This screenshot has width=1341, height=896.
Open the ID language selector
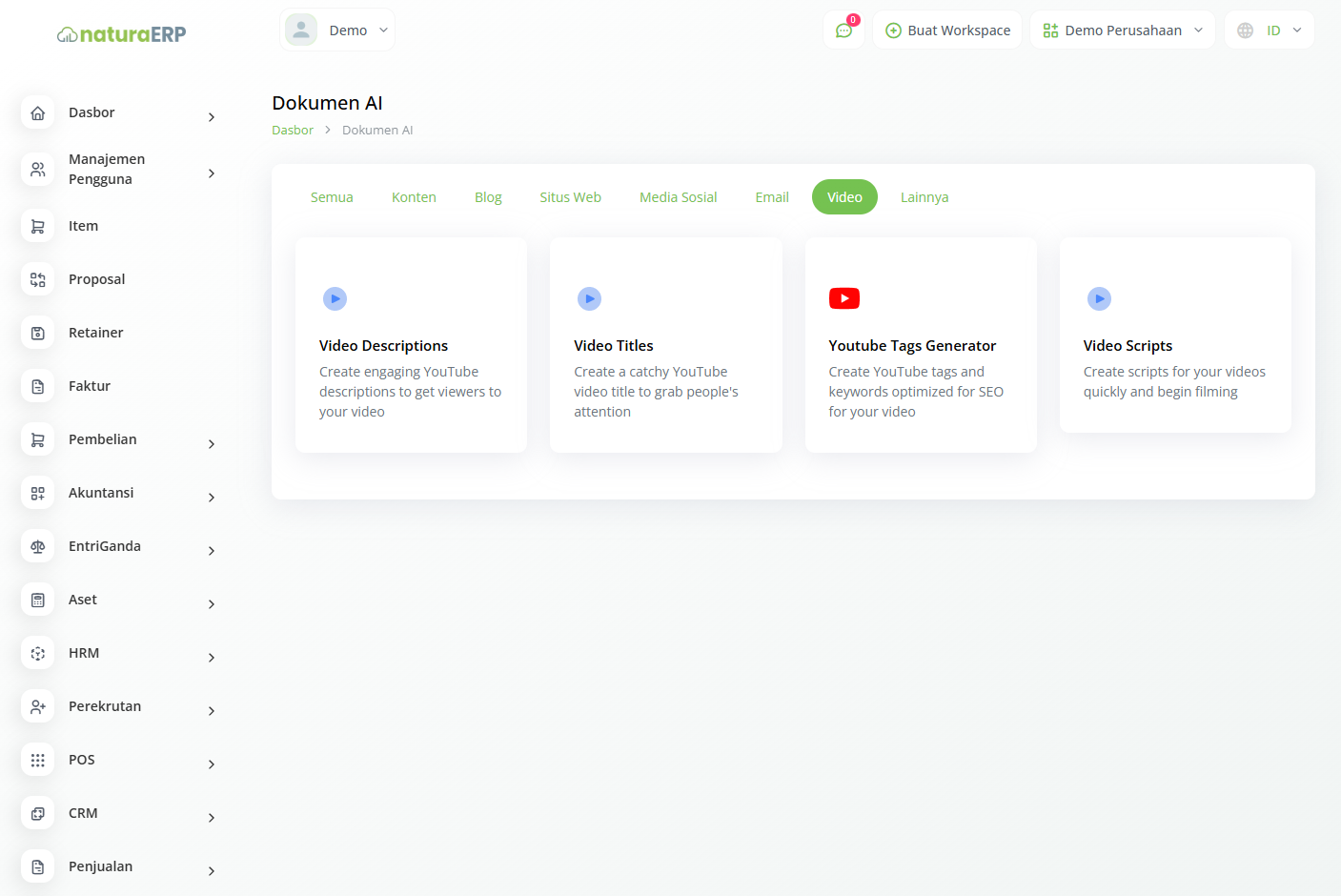tap(1269, 31)
